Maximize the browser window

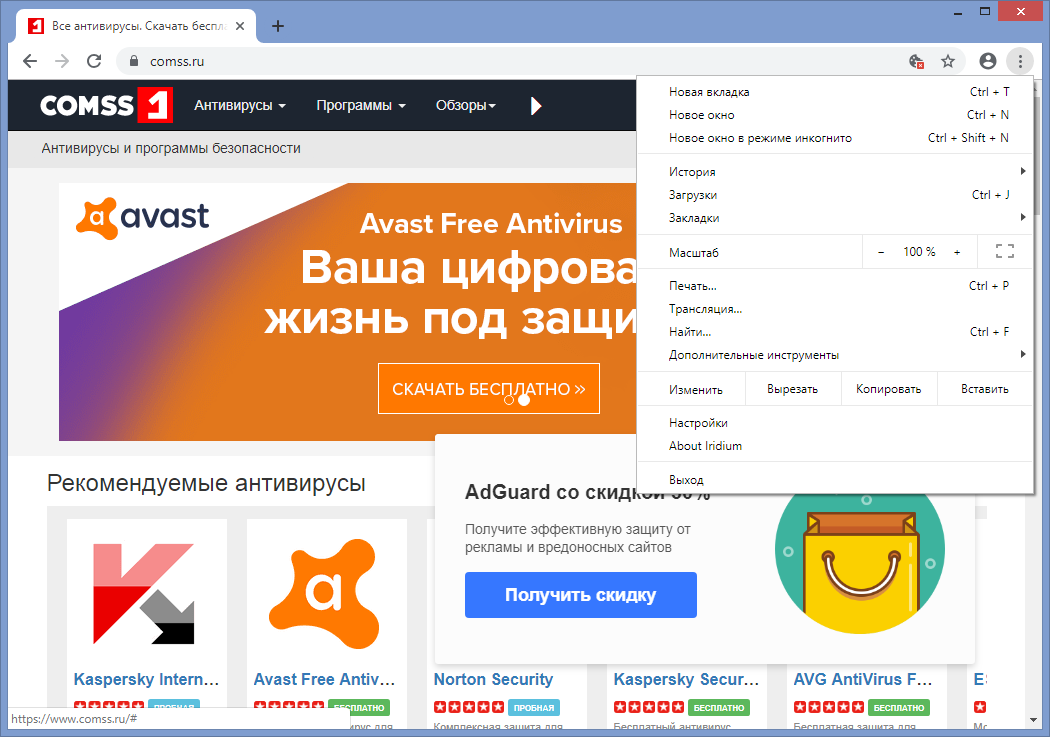point(985,11)
